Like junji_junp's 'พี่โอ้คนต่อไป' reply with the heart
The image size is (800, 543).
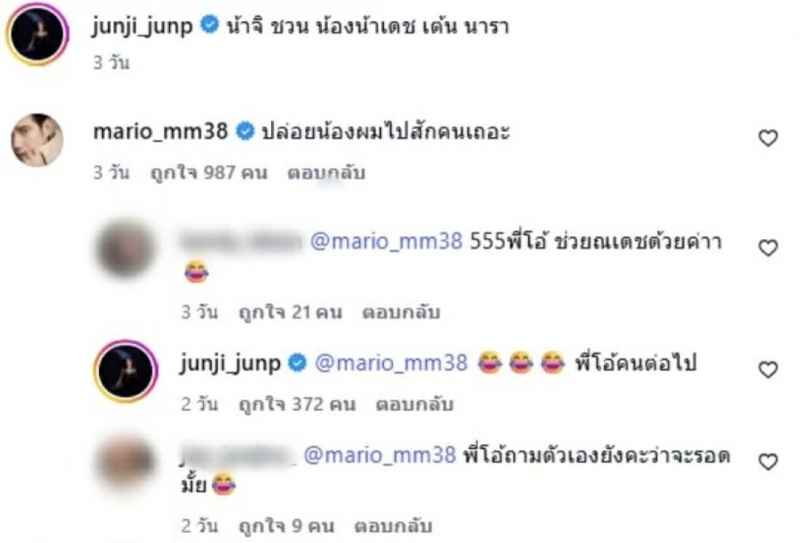coord(768,369)
